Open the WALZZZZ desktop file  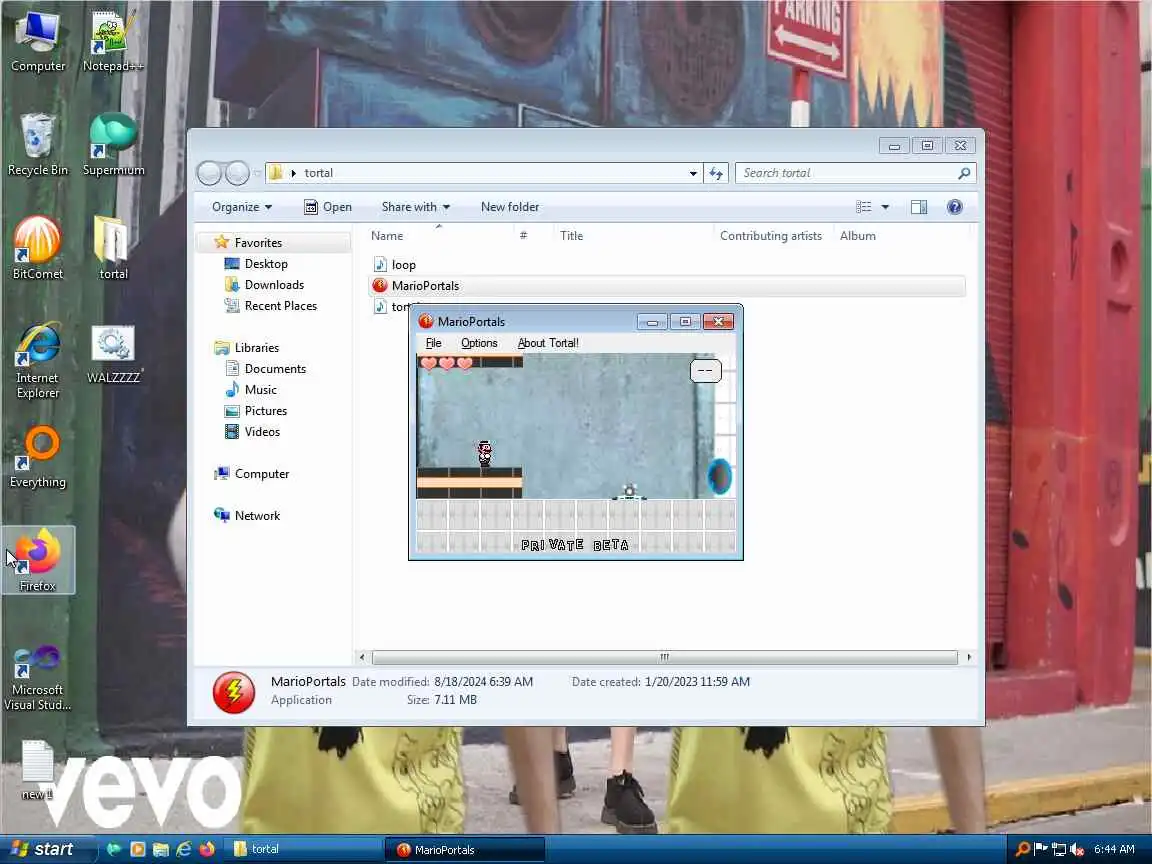pyautogui.click(x=113, y=356)
